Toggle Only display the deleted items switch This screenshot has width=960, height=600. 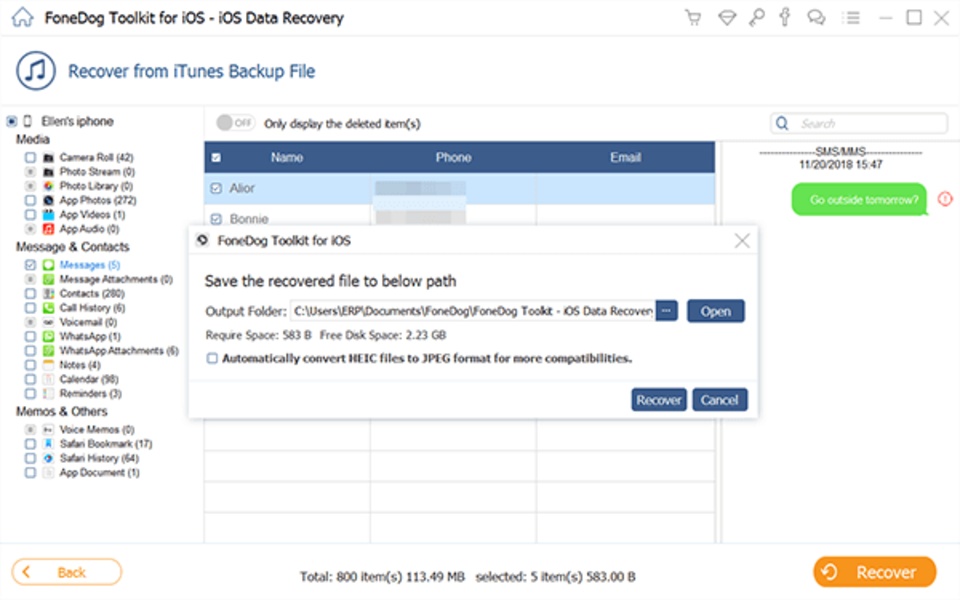point(235,122)
